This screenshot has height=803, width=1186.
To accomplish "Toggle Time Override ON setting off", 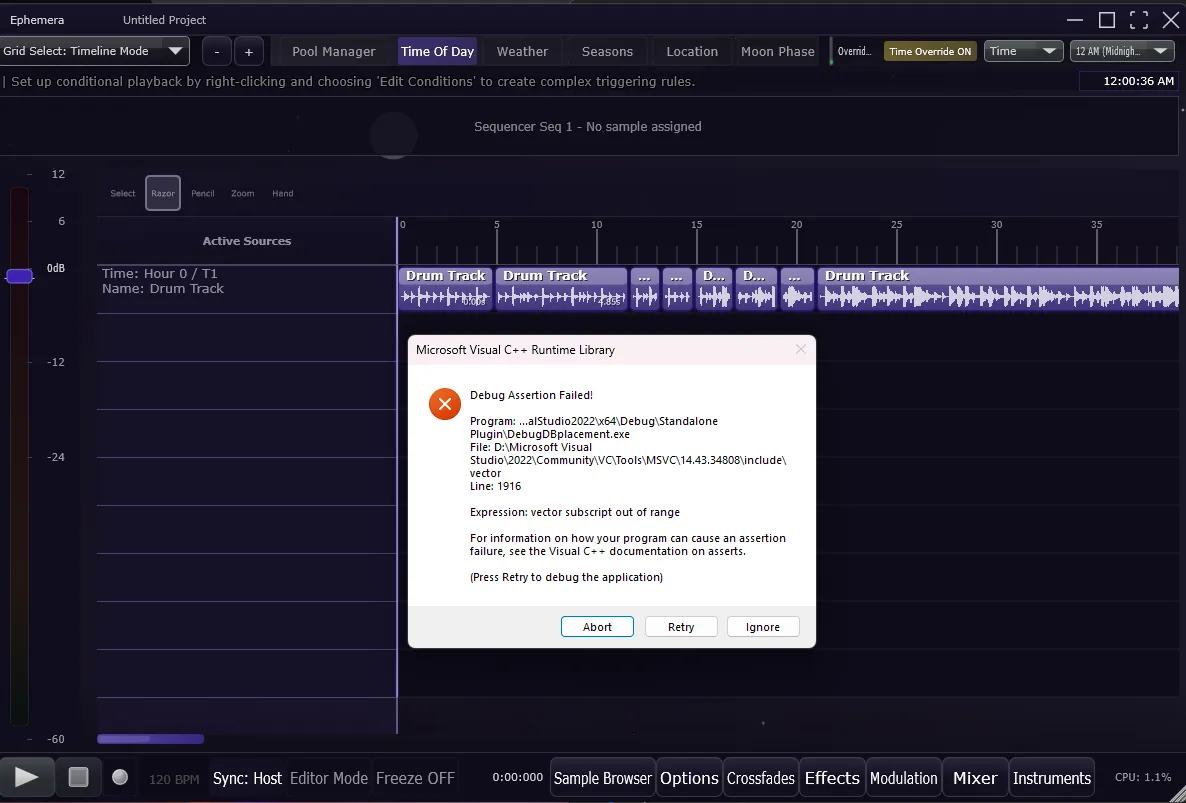I will click(929, 50).
